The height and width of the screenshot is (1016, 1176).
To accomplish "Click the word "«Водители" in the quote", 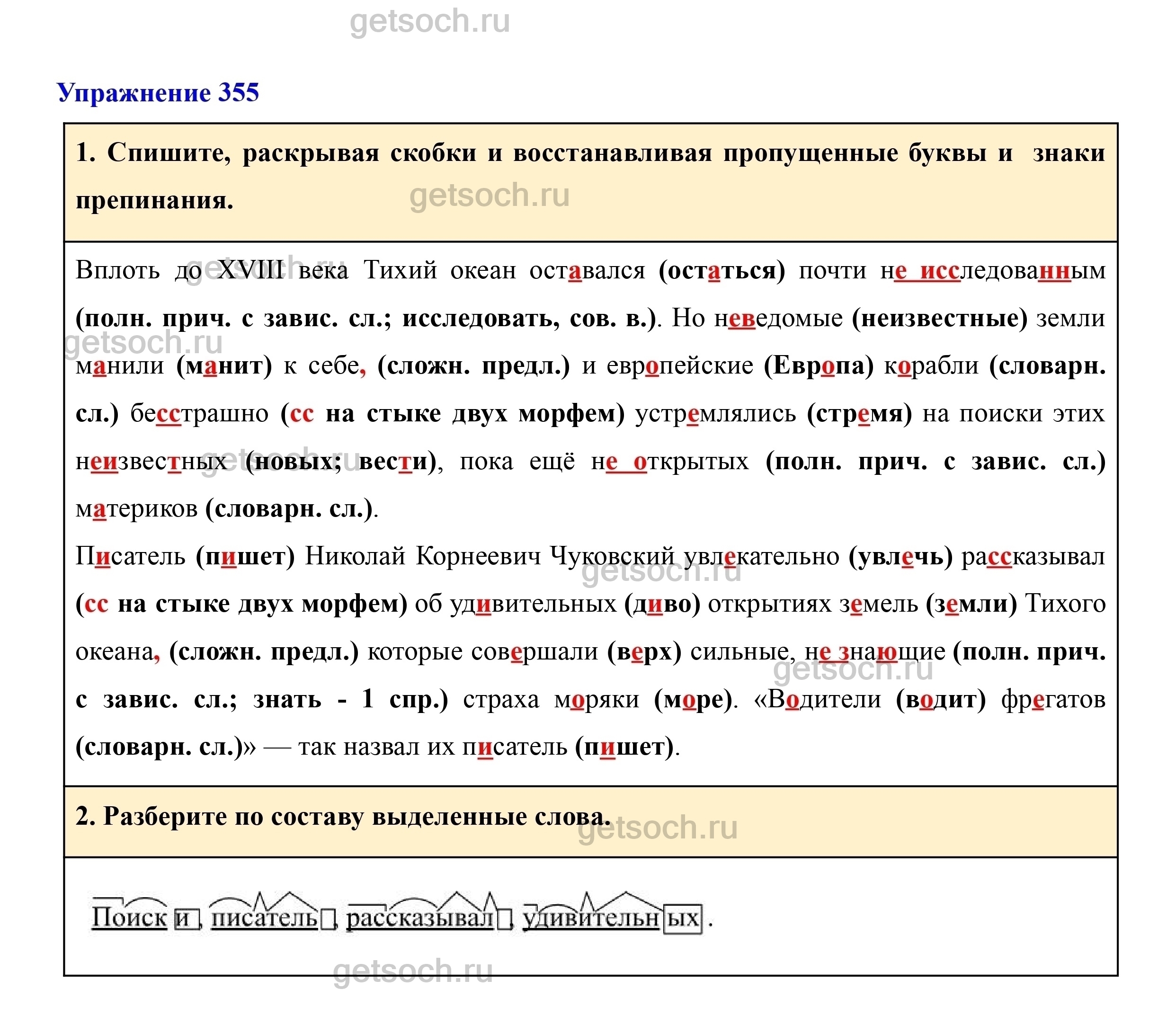I will click(817, 700).
